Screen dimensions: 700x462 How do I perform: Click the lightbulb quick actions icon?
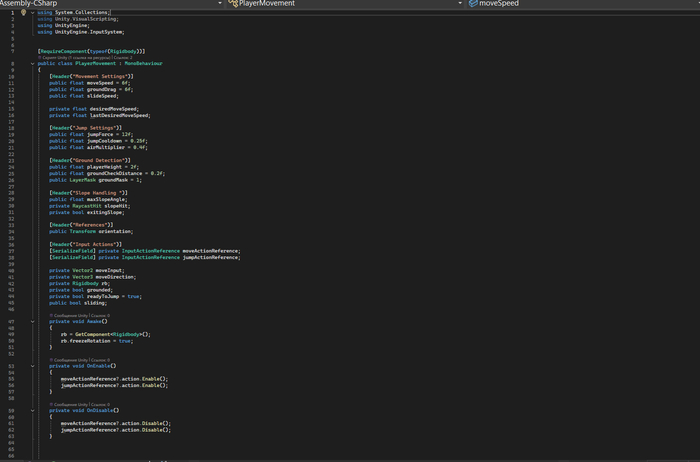(x=23, y=13)
